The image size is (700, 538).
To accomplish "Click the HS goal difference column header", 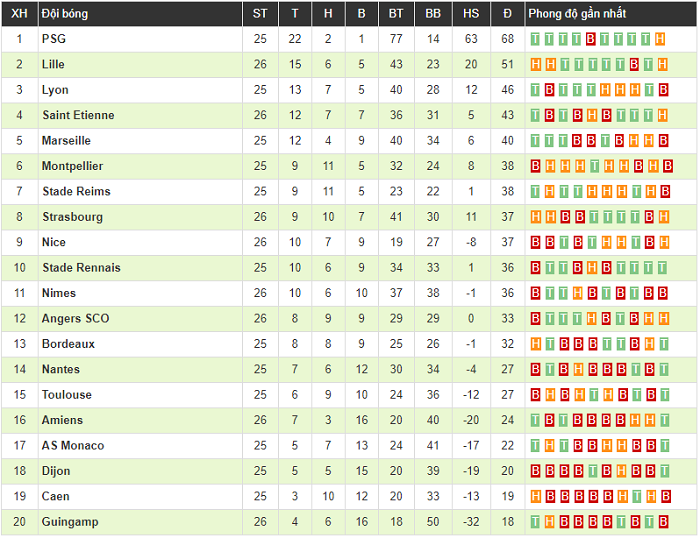I will [471, 14].
